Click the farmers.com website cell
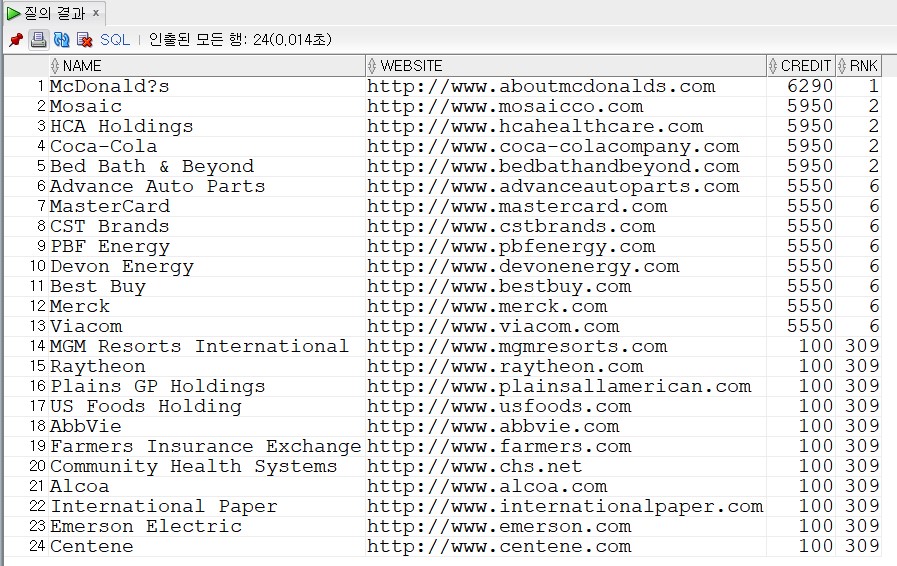 click(566, 447)
